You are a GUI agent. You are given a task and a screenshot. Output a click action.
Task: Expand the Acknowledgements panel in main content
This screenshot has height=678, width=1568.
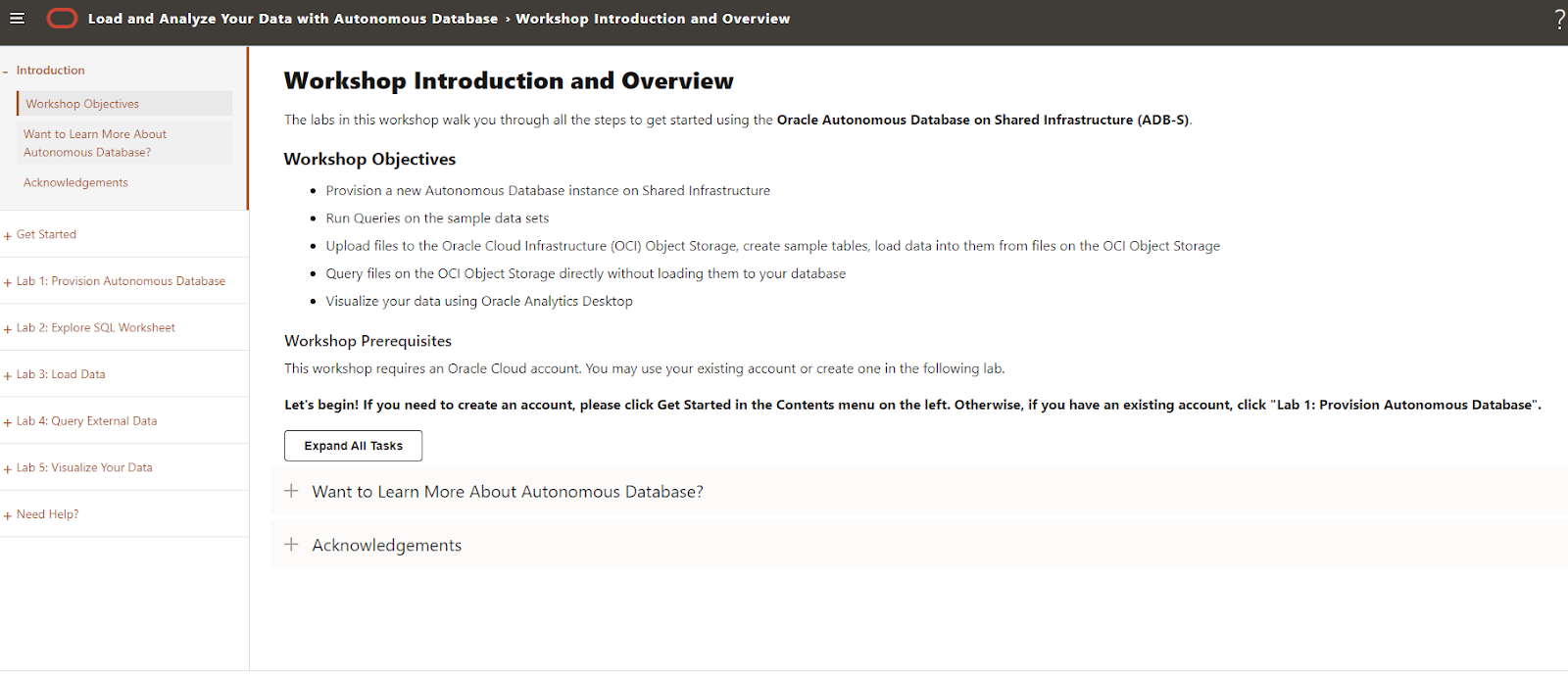(919, 545)
